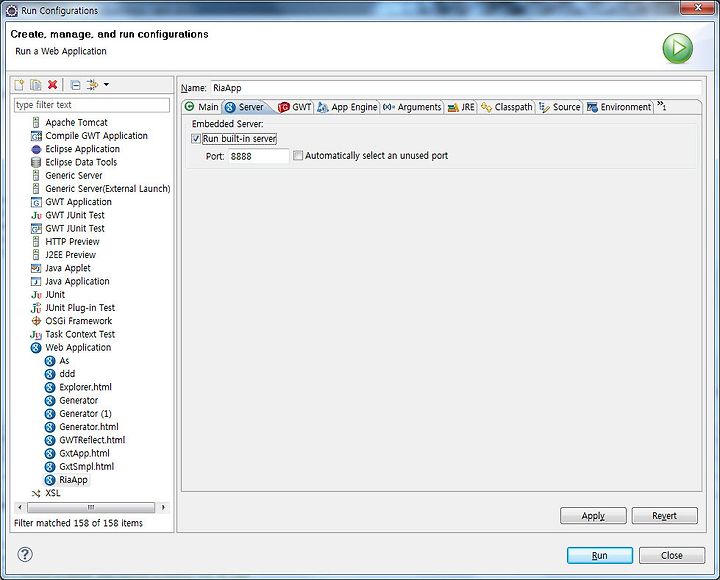Click the Java Application icon
Screen dimensions: 720x580
36,282
